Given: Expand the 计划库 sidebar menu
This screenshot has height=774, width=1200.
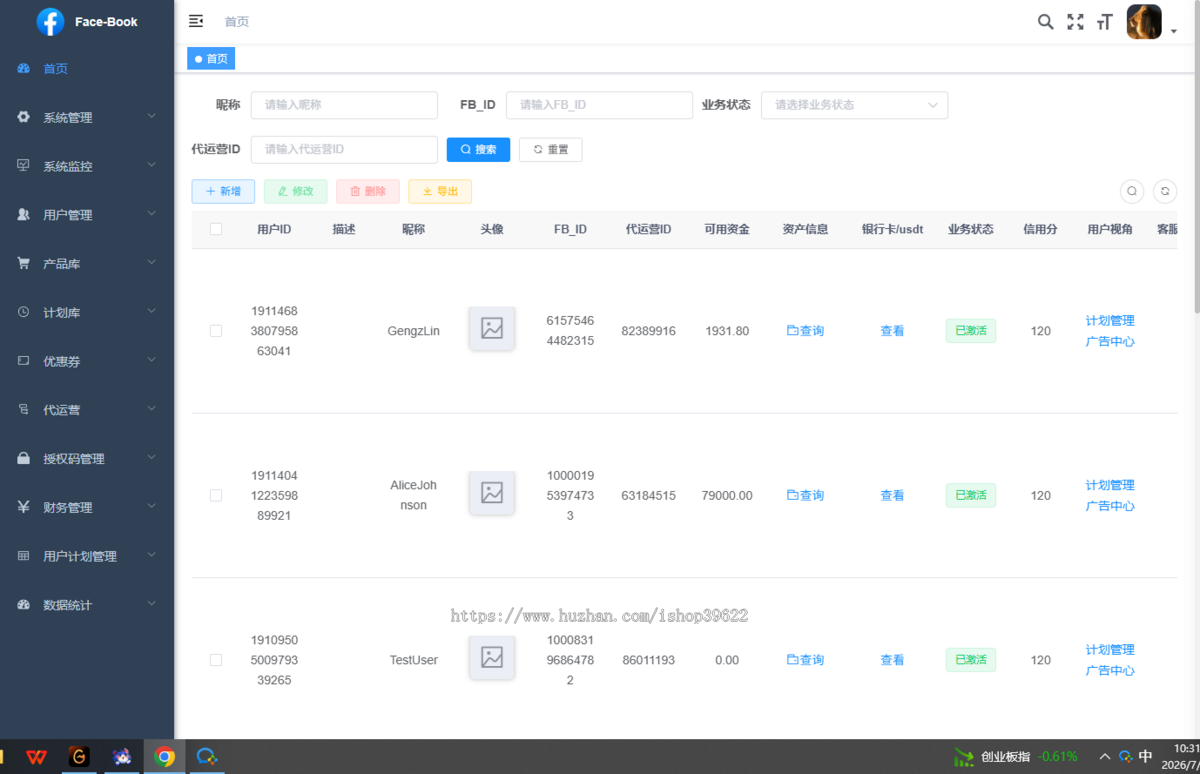Looking at the screenshot, I should click(87, 312).
